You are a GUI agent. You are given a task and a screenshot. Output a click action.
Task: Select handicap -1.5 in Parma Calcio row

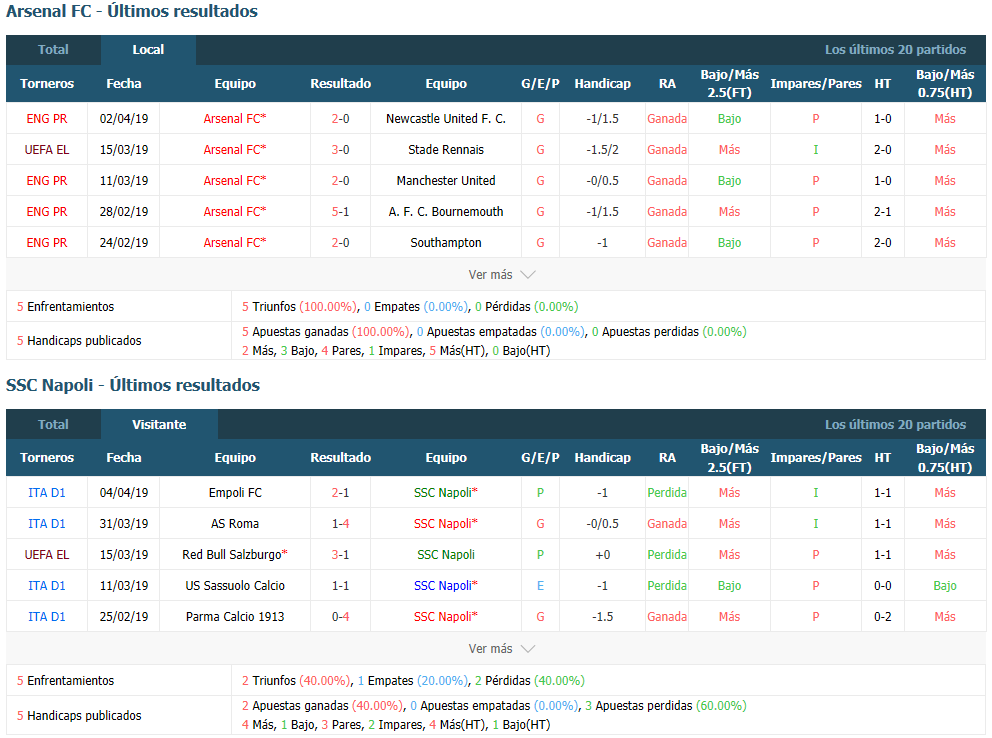(x=602, y=617)
